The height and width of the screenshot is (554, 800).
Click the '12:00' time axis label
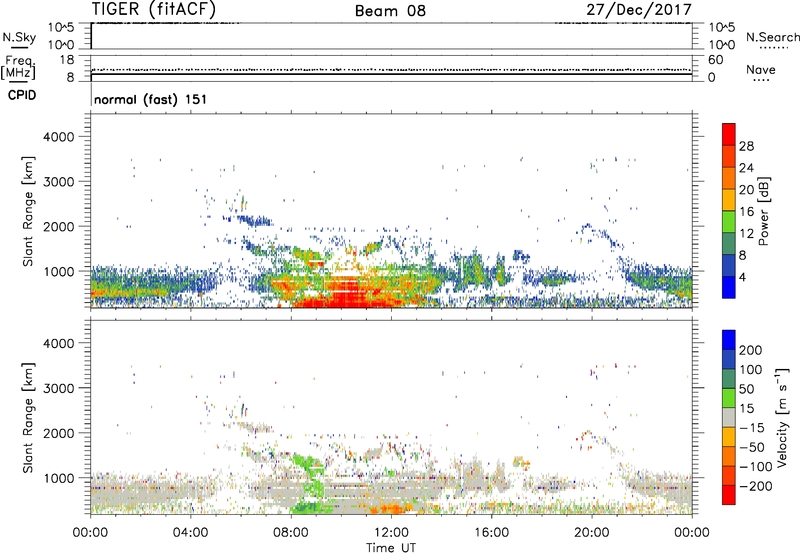coord(391,533)
